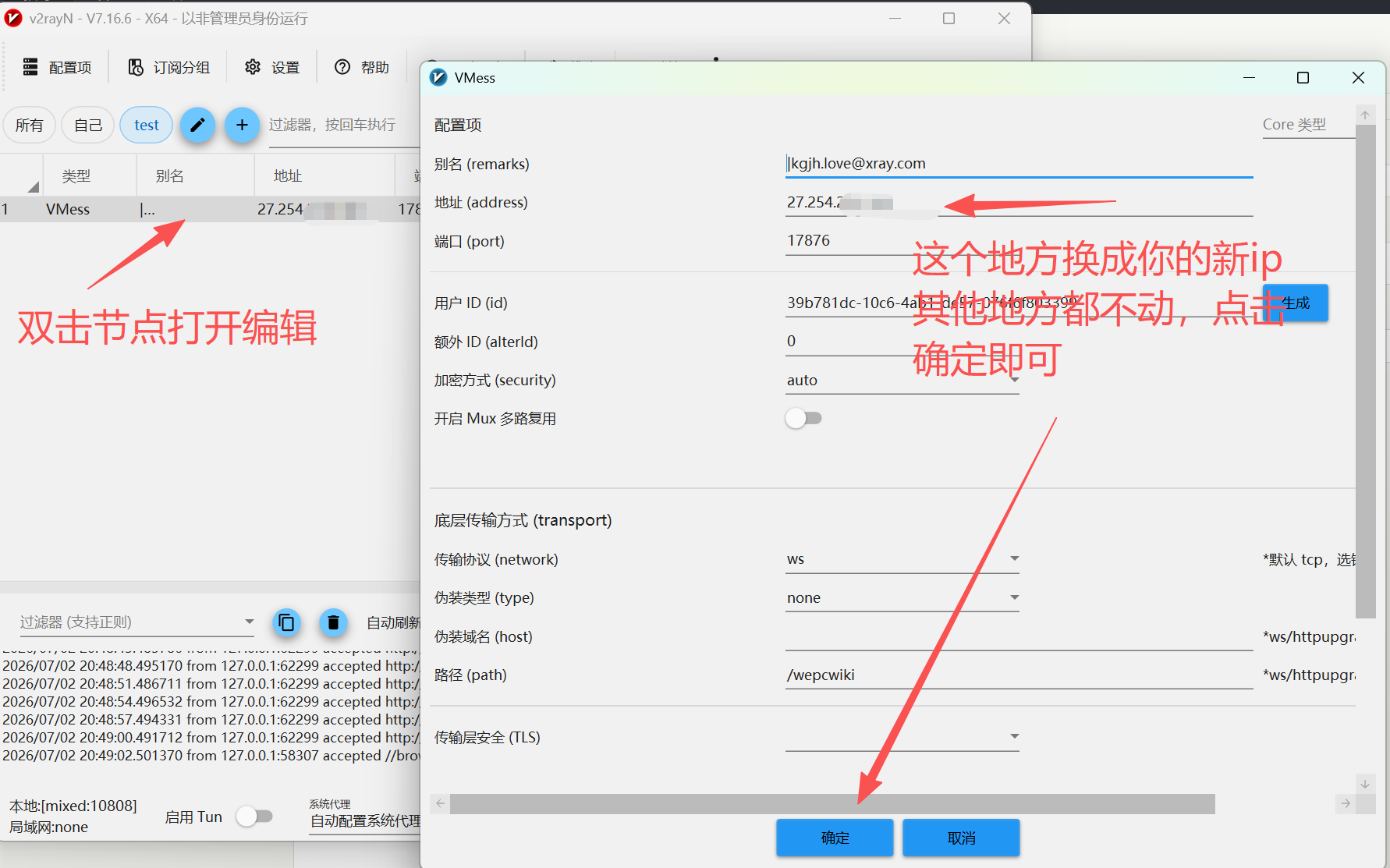This screenshot has height=868, width=1390.
Task: Click the plus add group icon
Action: pyautogui.click(x=243, y=125)
